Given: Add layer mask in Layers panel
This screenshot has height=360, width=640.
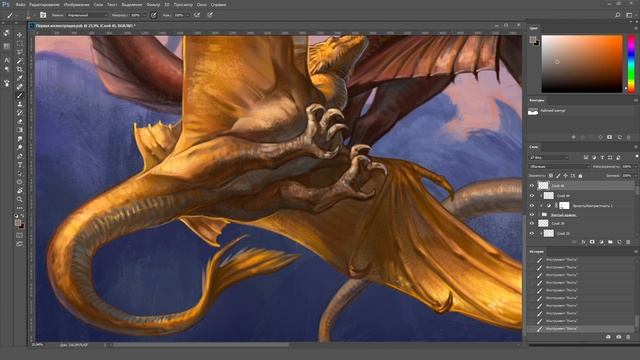Looking at the screenshot, I should 592,242.
